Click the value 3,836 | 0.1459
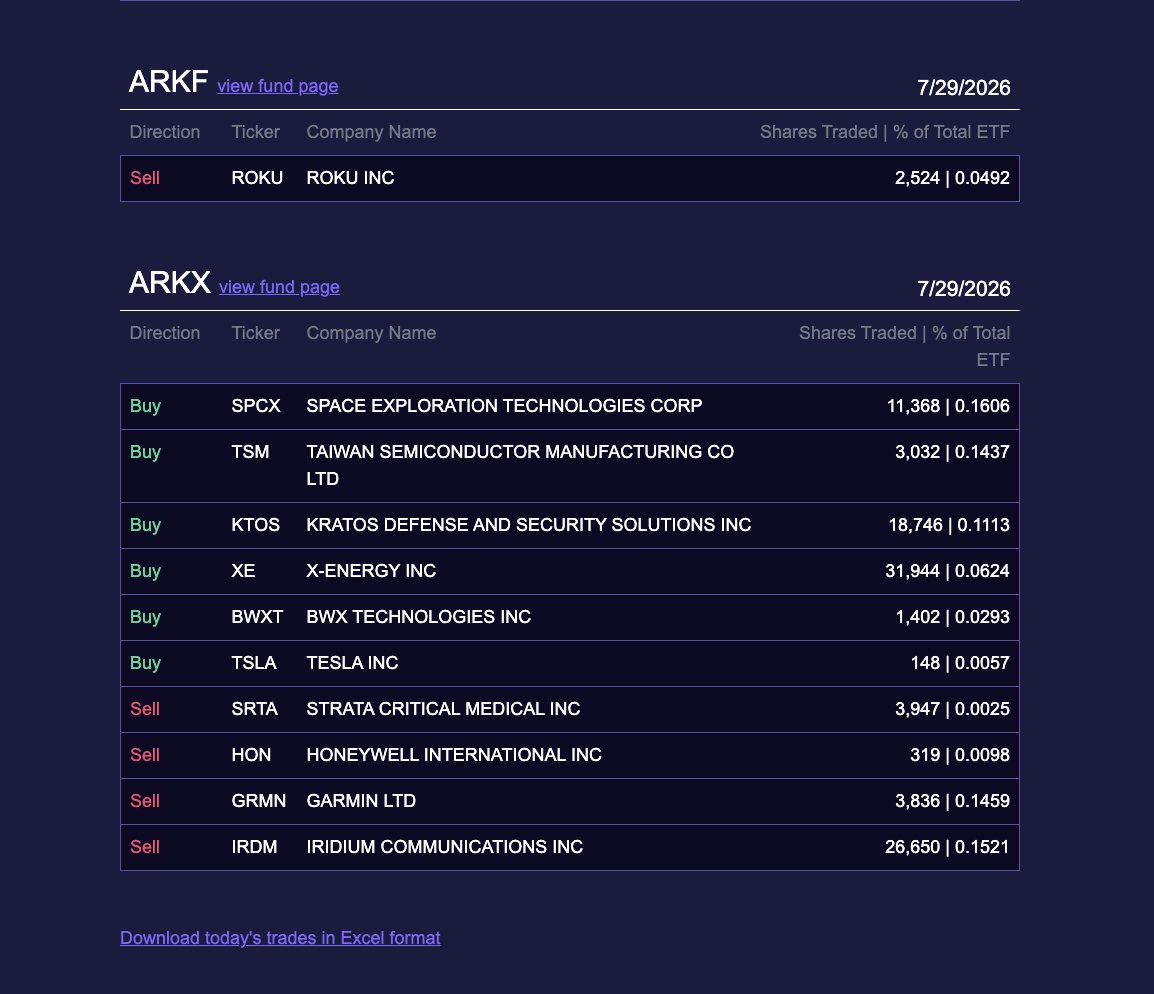Viewport: 1154px width, 994px height. click(952, 800)
